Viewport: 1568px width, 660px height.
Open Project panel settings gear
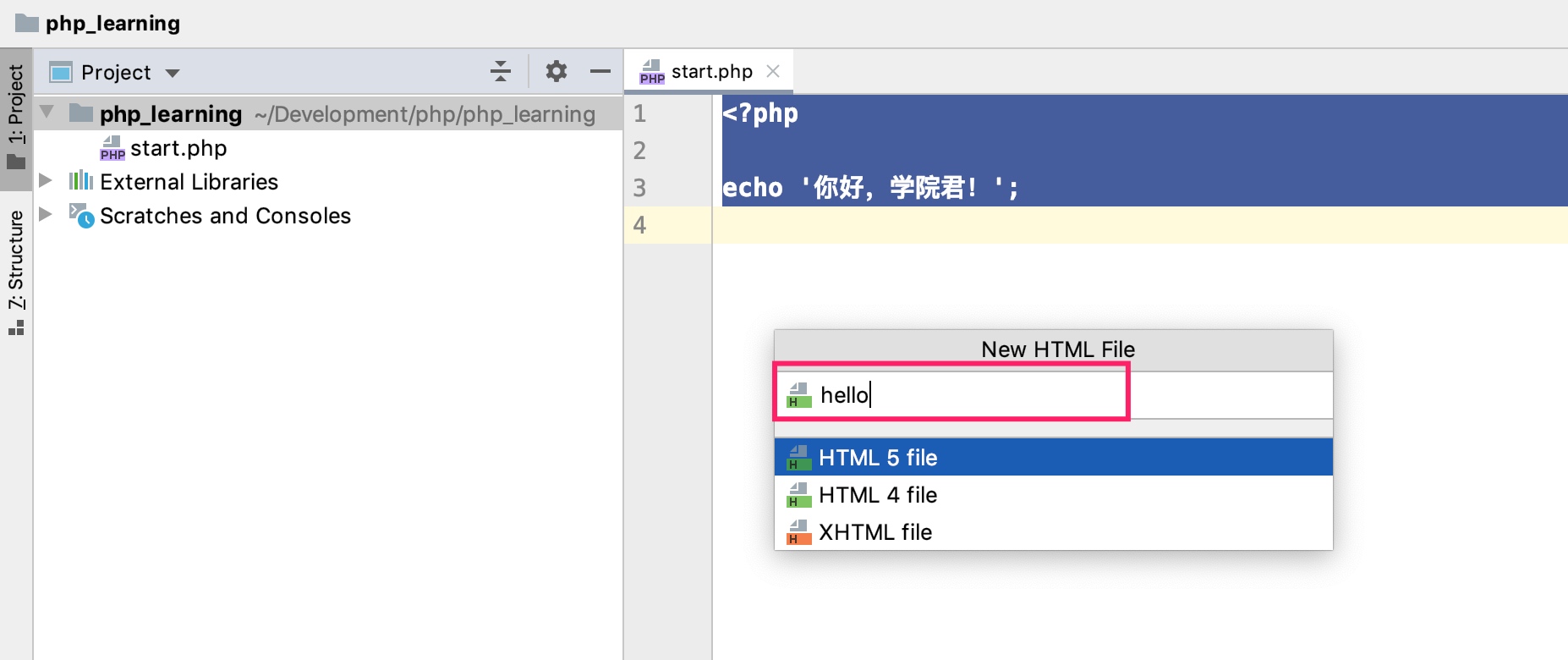click(x=556, y=71)
